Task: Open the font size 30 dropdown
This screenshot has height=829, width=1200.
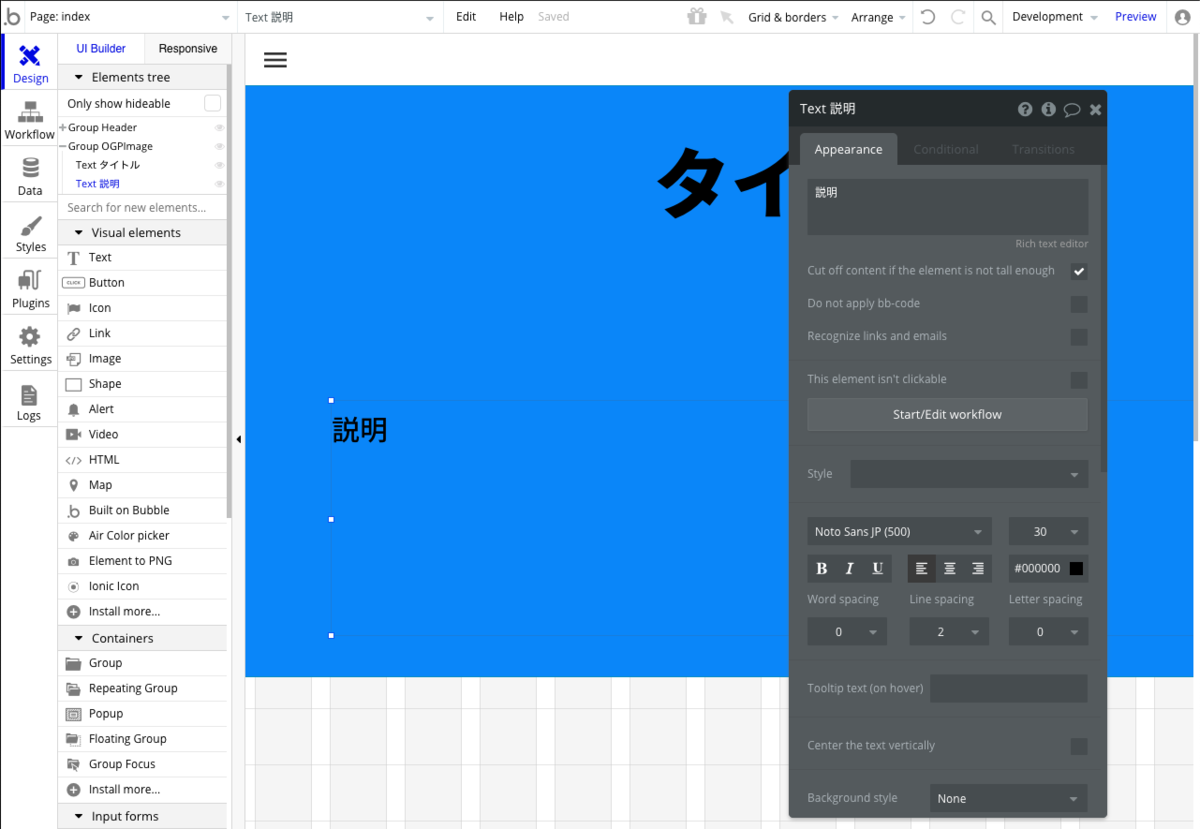Action: (x=1048, y=532)
